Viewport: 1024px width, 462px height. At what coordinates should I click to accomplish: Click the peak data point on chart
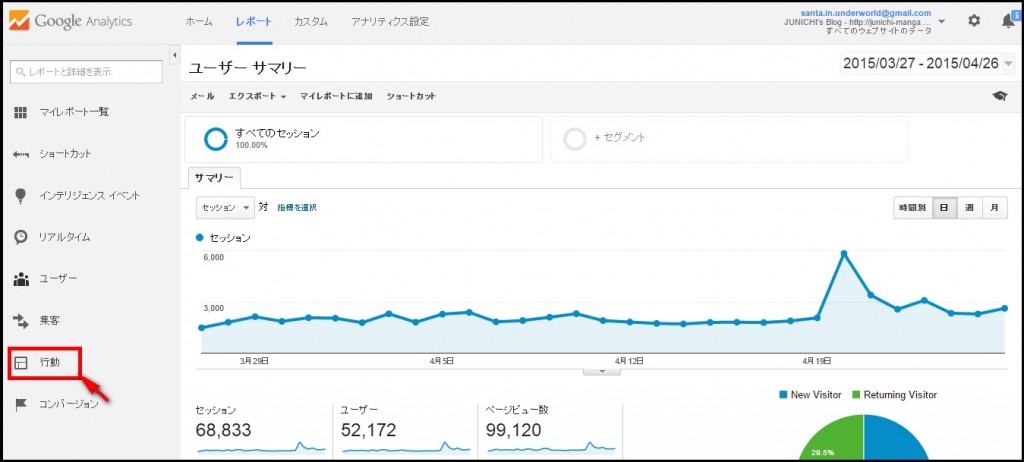tap(844, 254)
